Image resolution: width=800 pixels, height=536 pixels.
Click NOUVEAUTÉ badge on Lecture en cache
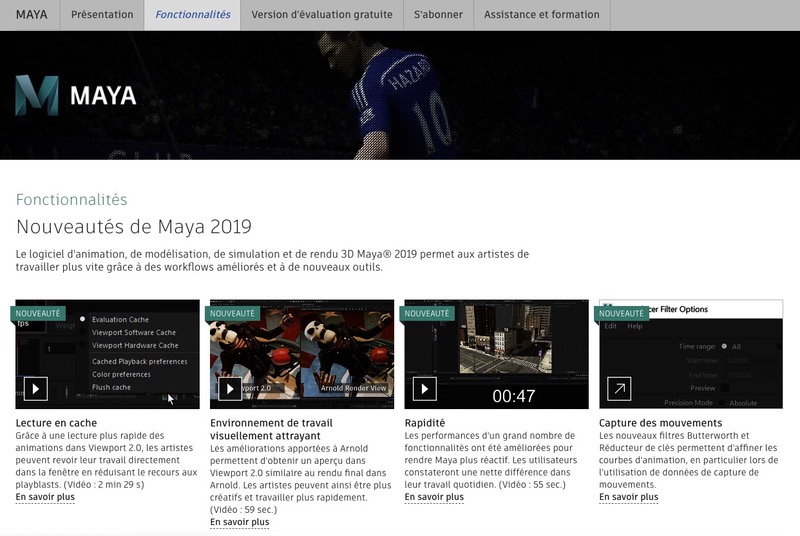[38, 313]
